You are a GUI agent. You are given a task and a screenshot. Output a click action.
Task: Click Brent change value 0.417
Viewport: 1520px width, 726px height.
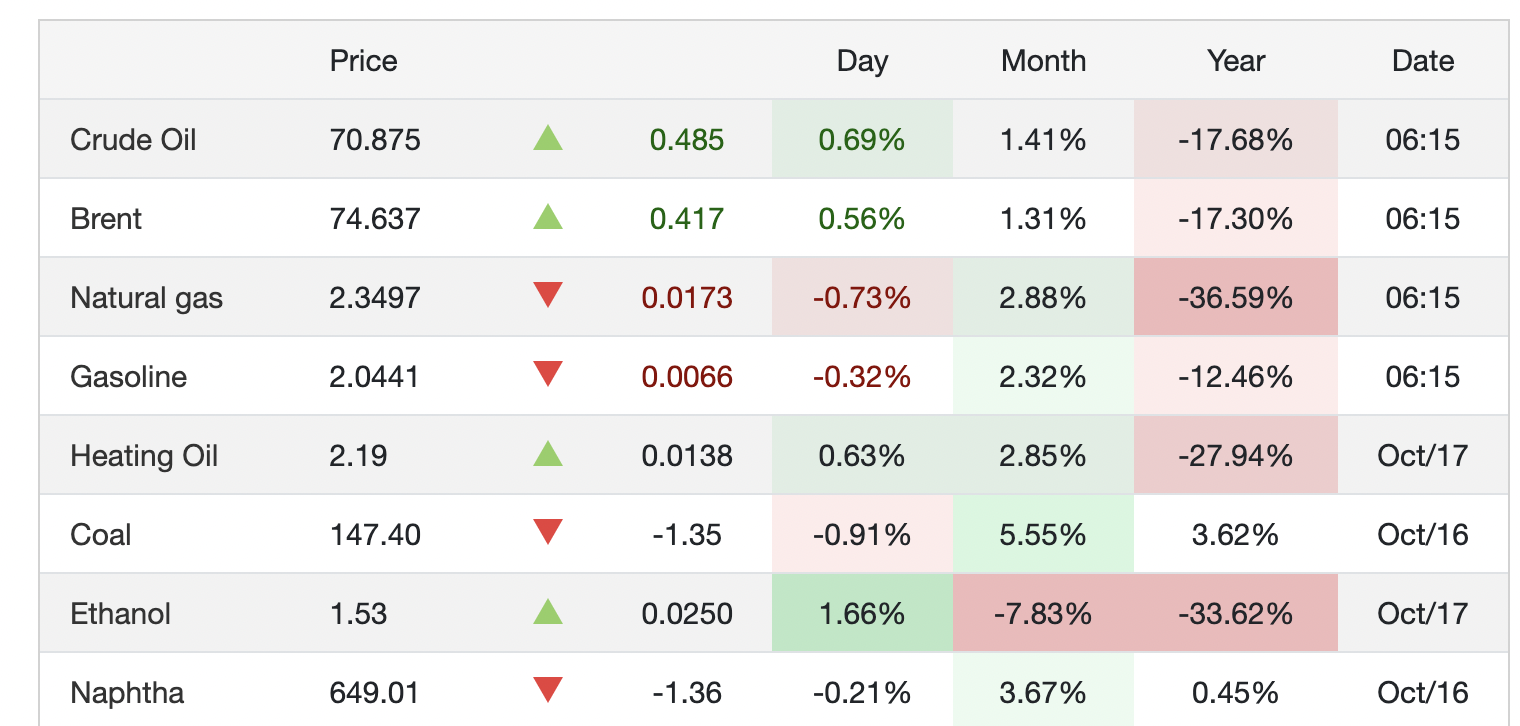click(687, 218)
